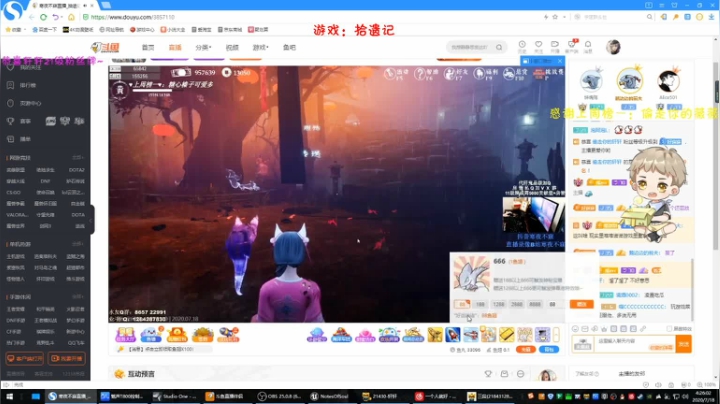The width and height of the screenshot is (720, 404).
Task: Open the 关注 heart icon in header
Action: 539,46
